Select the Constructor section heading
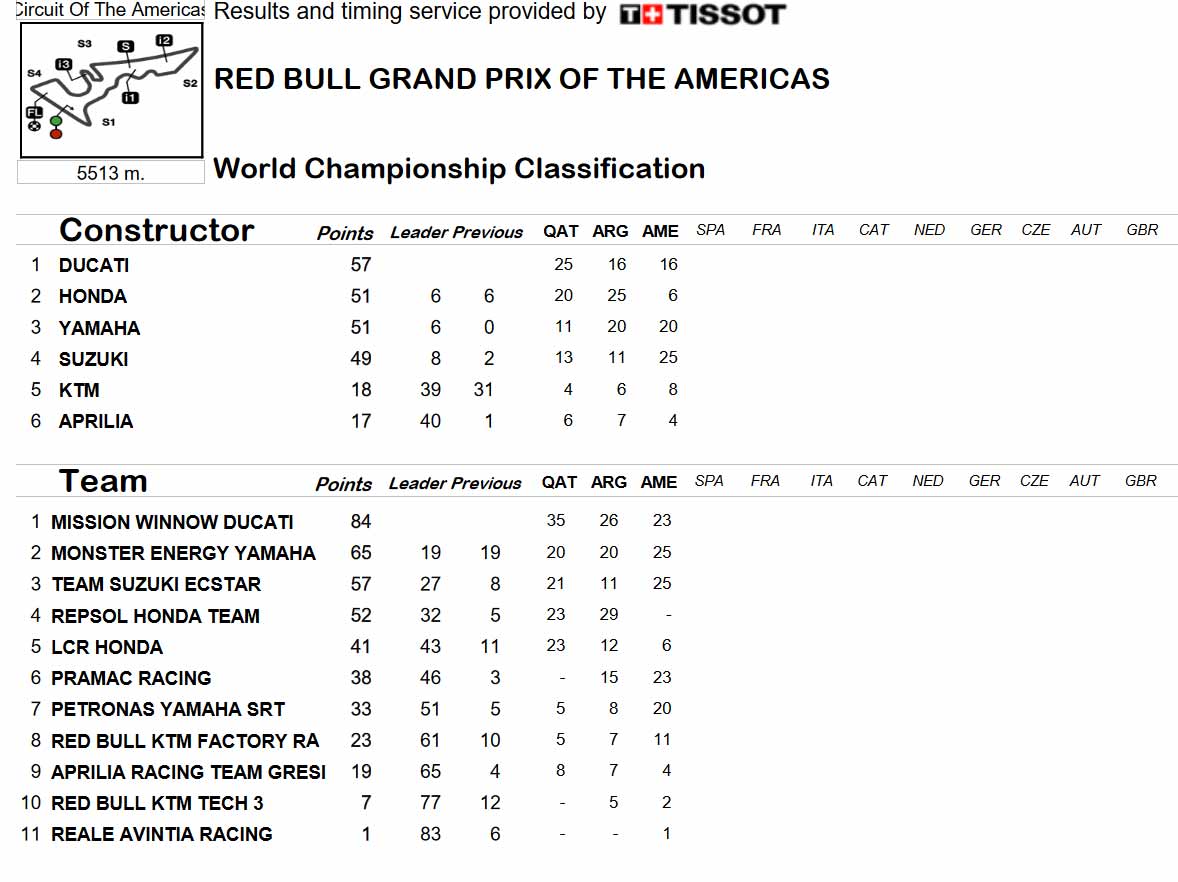This screenshot has width=1178, height=882. 157,230
